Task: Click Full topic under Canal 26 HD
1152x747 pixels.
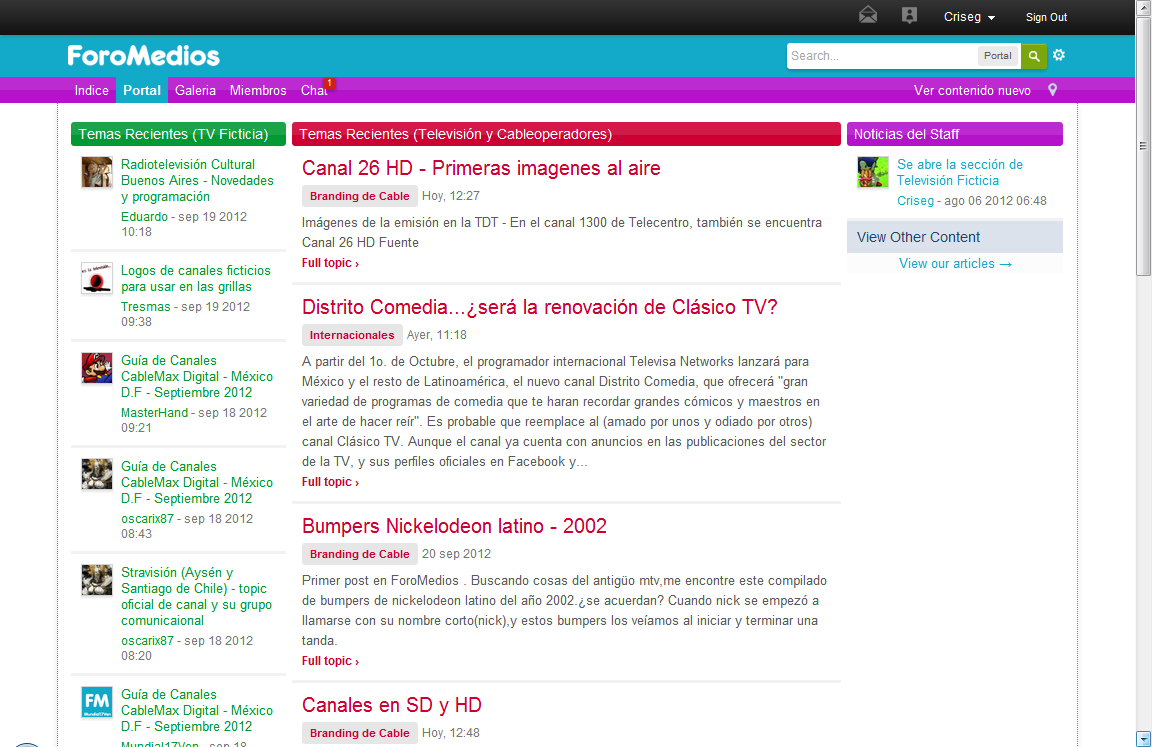Action: click(330, 263)
